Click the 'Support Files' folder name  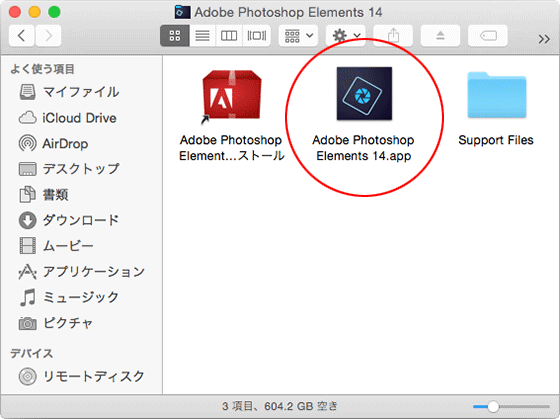point(496,140)
